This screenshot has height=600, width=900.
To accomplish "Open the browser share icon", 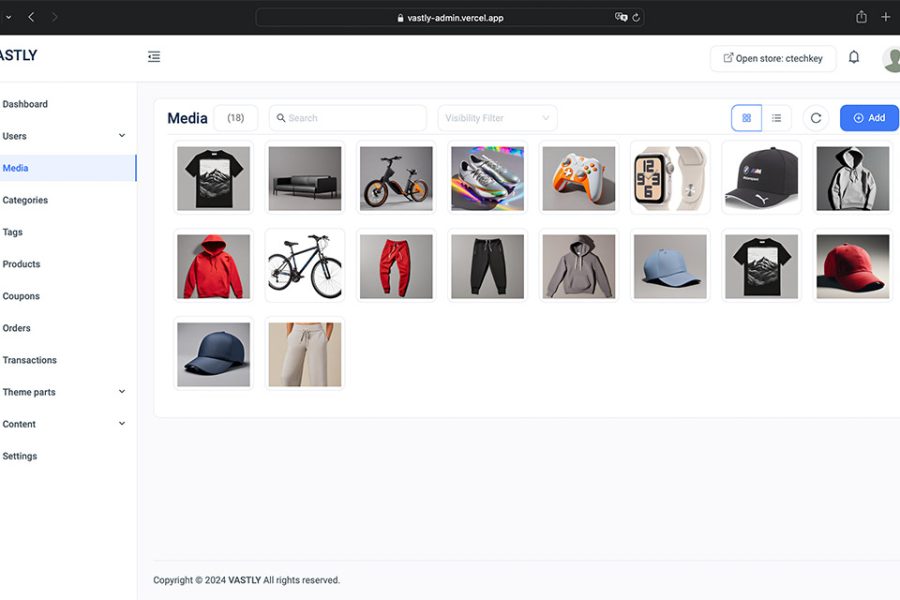I will pyautogui.click(x=861, y=17).
